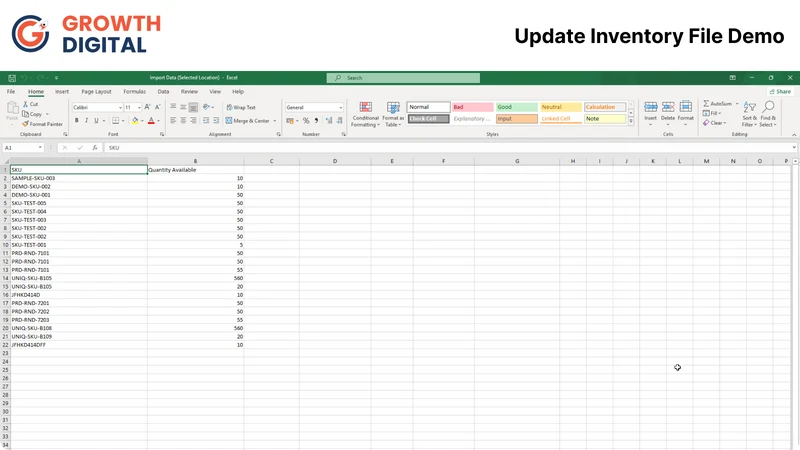Click the Share button

780,92
